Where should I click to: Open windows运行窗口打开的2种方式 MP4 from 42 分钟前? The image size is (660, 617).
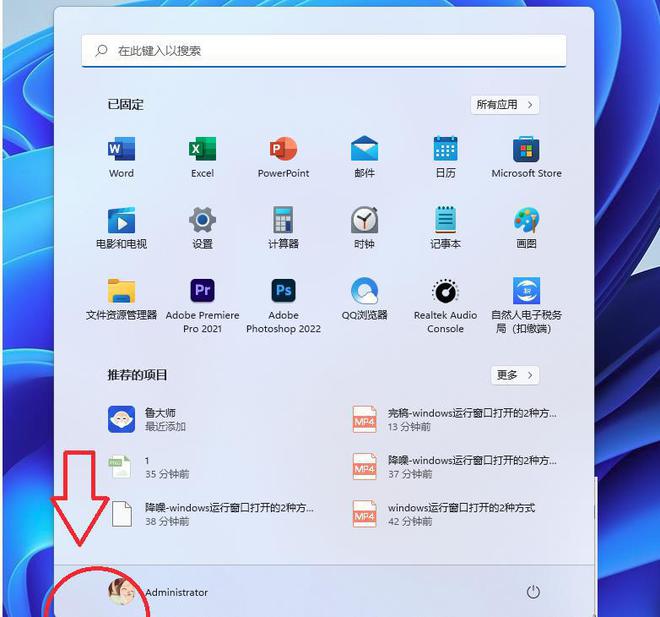tap(444, 514)
